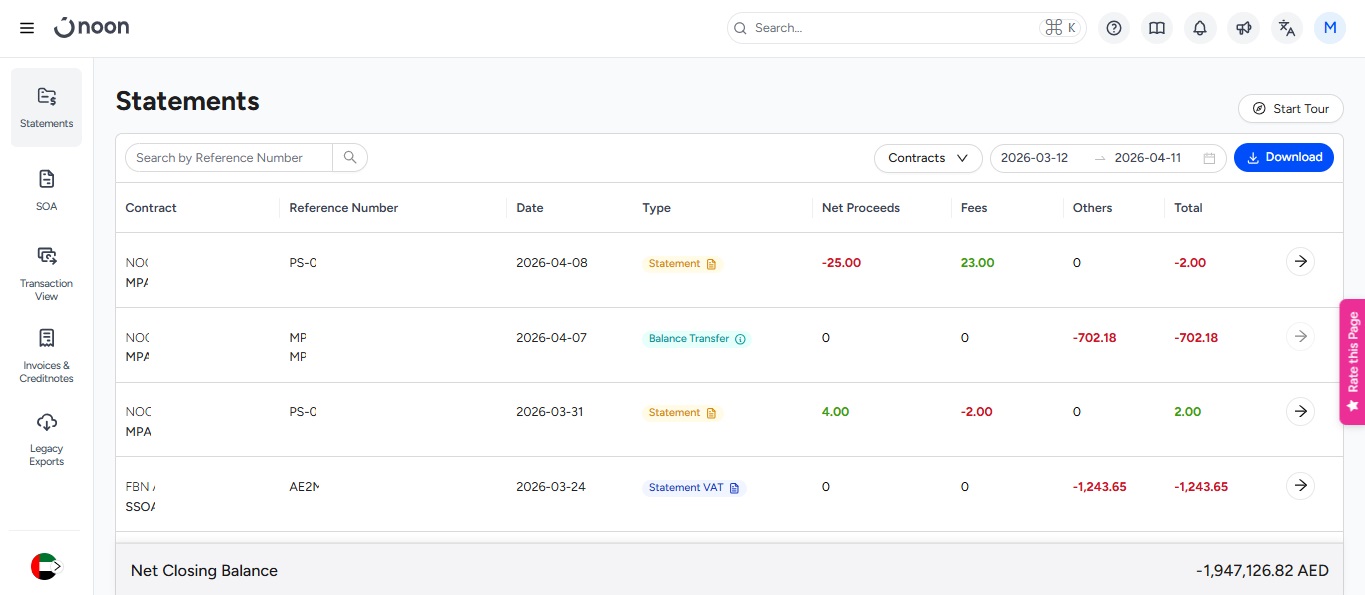Switch country using UAE flag selector
Screen dimensions: 1365x595
pos(45,566)
